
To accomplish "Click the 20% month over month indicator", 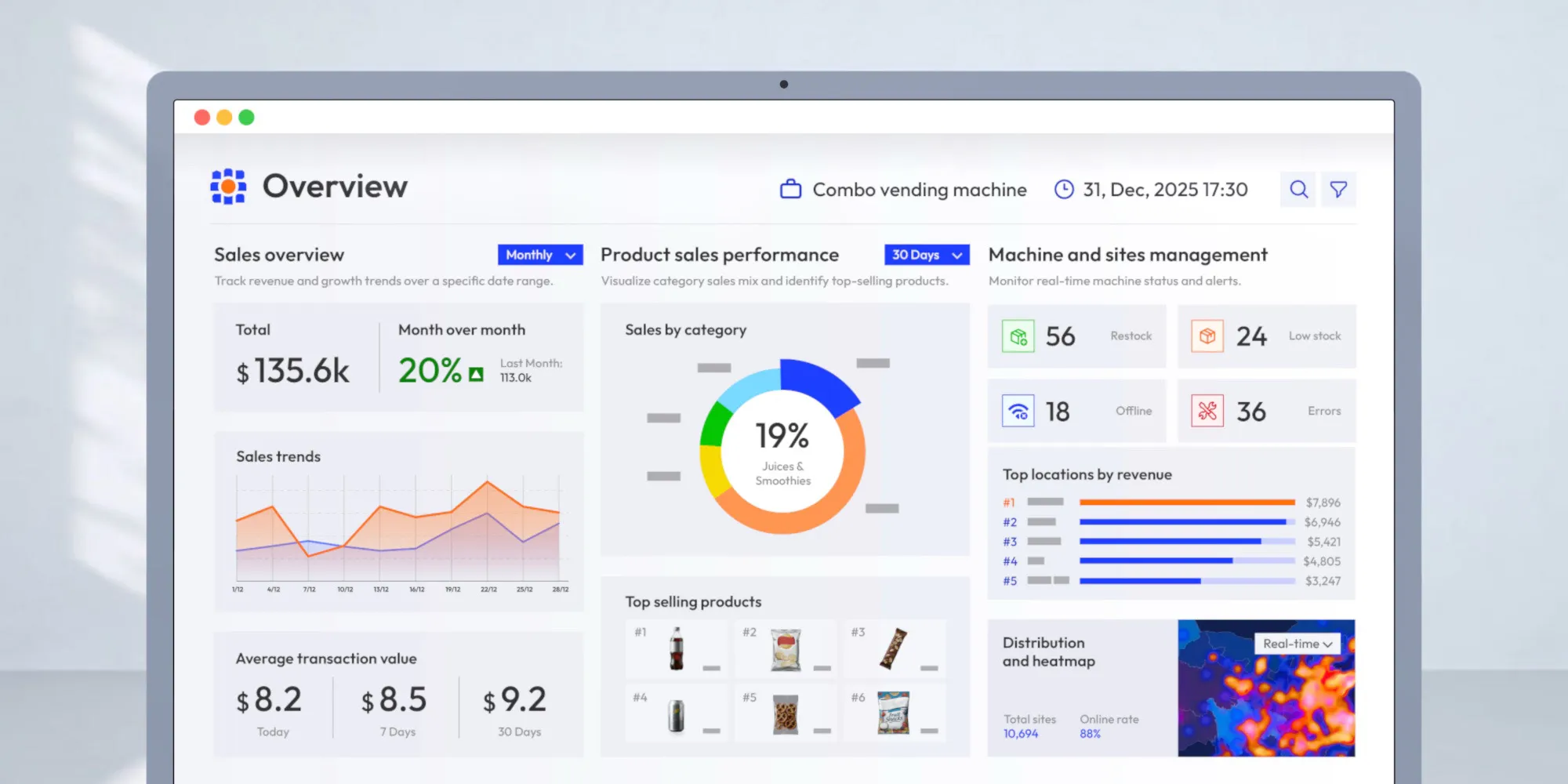I will (430, 368).
